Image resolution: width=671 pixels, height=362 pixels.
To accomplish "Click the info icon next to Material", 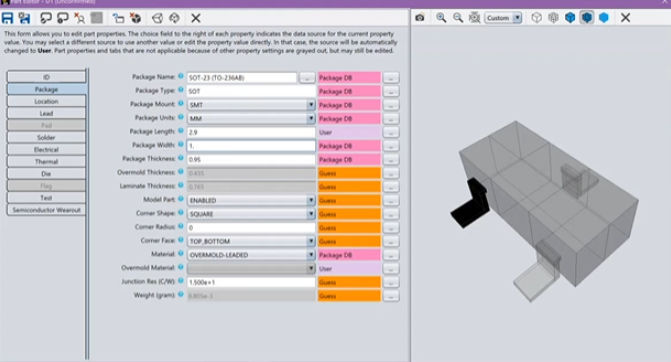I will [x=181, y=254].
